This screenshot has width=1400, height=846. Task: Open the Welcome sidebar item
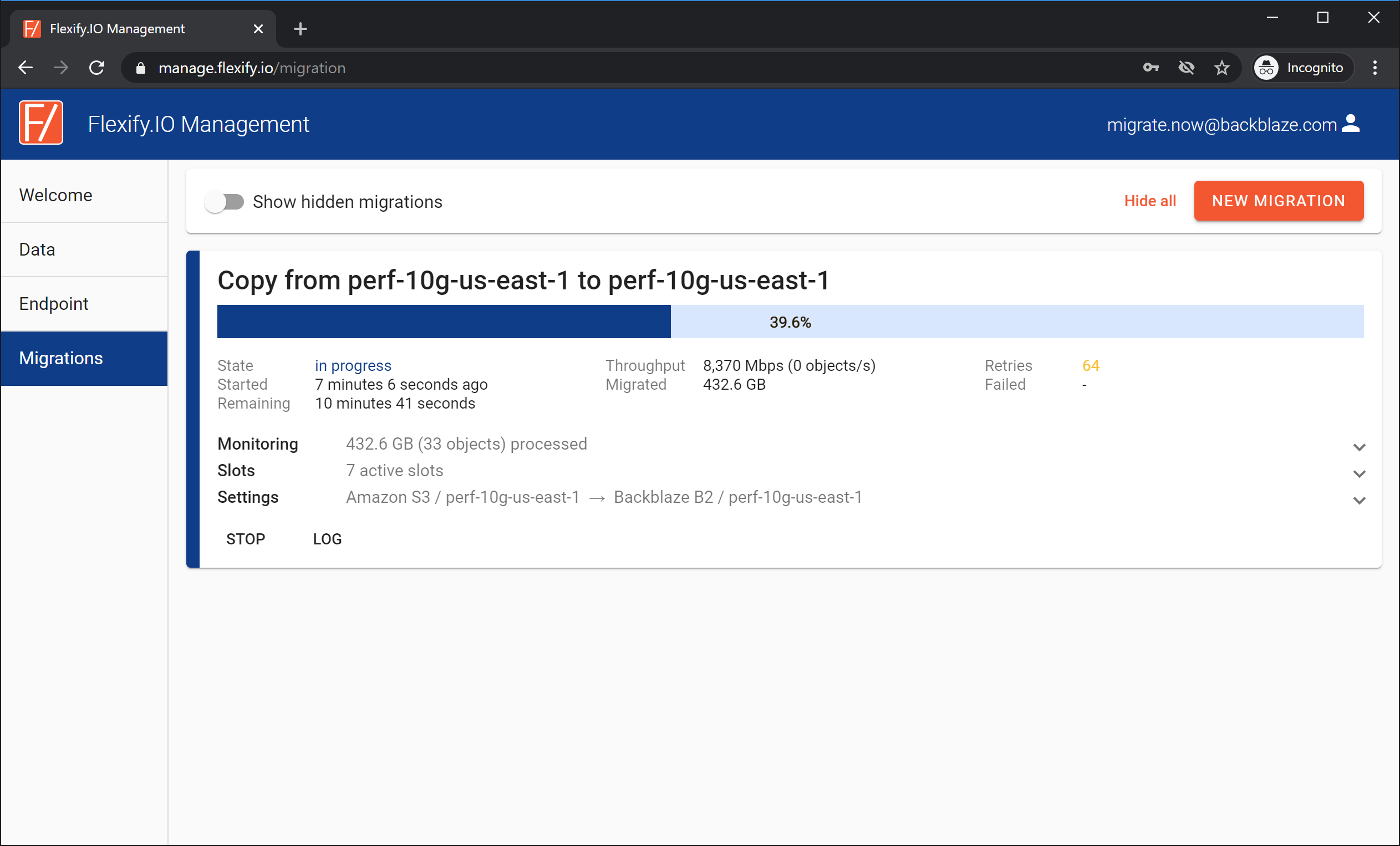[x=84, y=195]
